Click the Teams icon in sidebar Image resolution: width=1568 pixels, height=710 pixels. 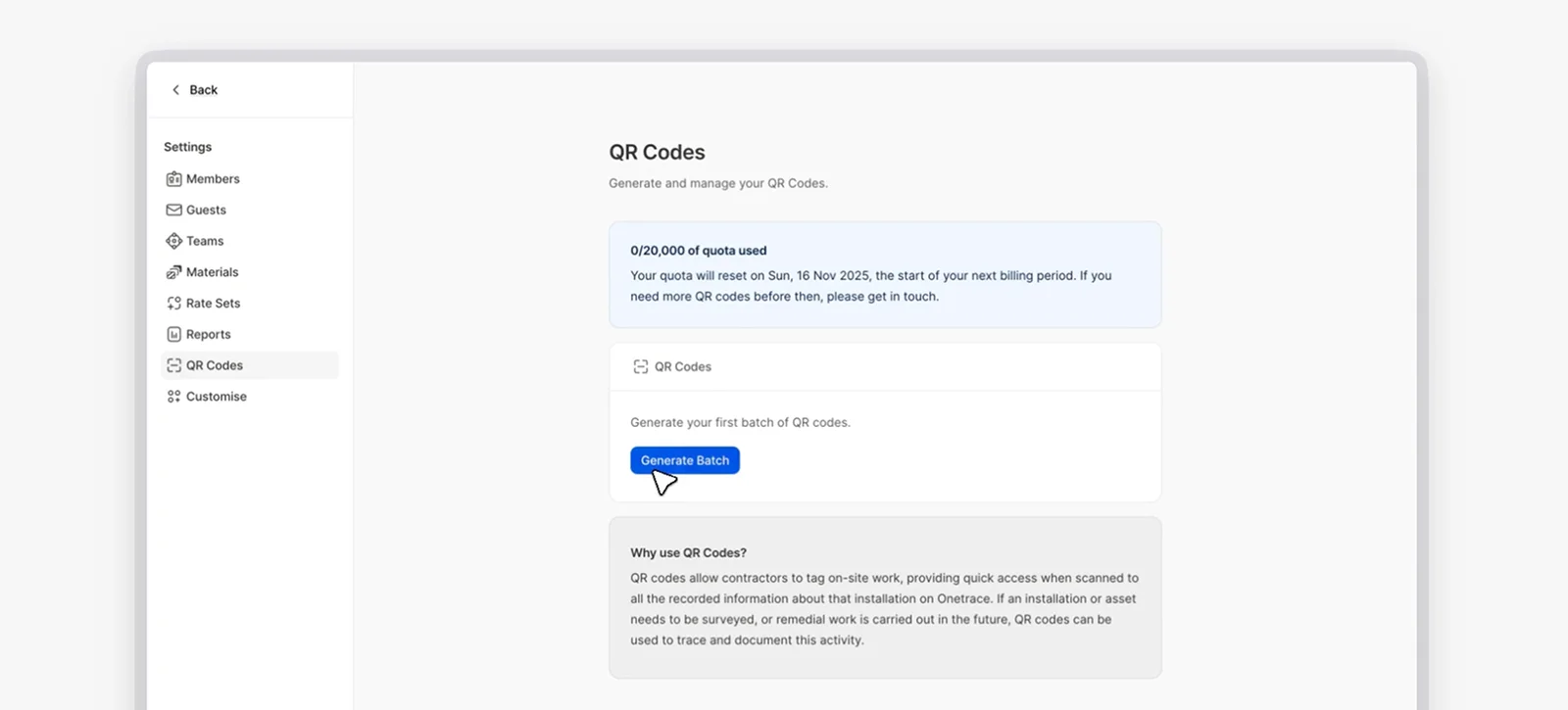tap(173, 241)
